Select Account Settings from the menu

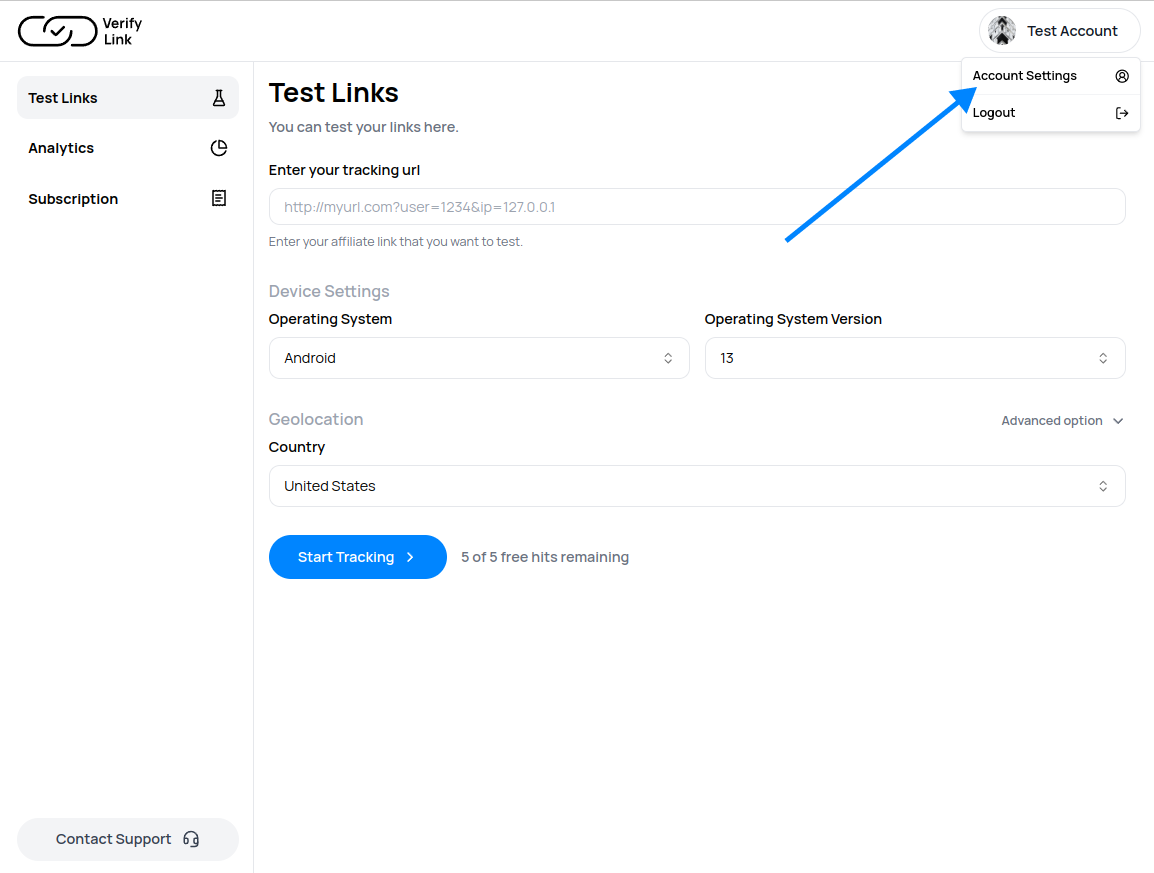coord(1025,76)
